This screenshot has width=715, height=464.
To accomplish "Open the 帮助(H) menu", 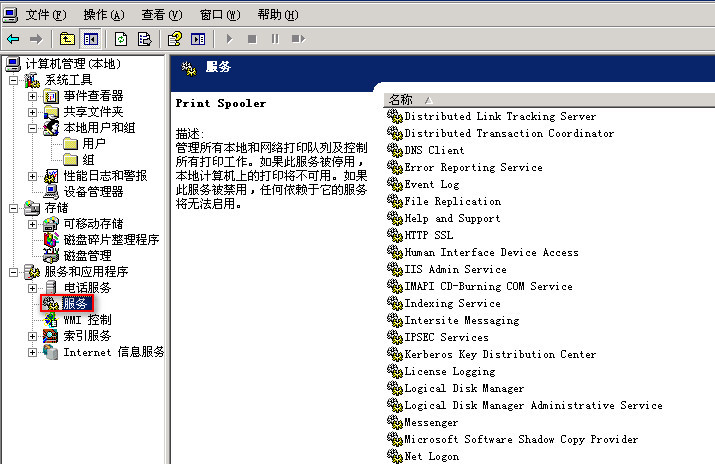I will pyautogui.click(x=277, y=15).
